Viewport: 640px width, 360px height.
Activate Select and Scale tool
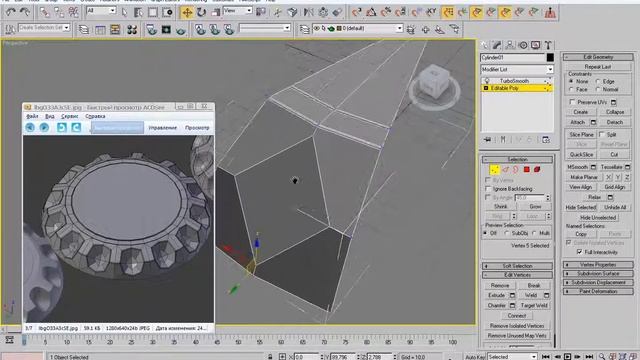(215, 13)
